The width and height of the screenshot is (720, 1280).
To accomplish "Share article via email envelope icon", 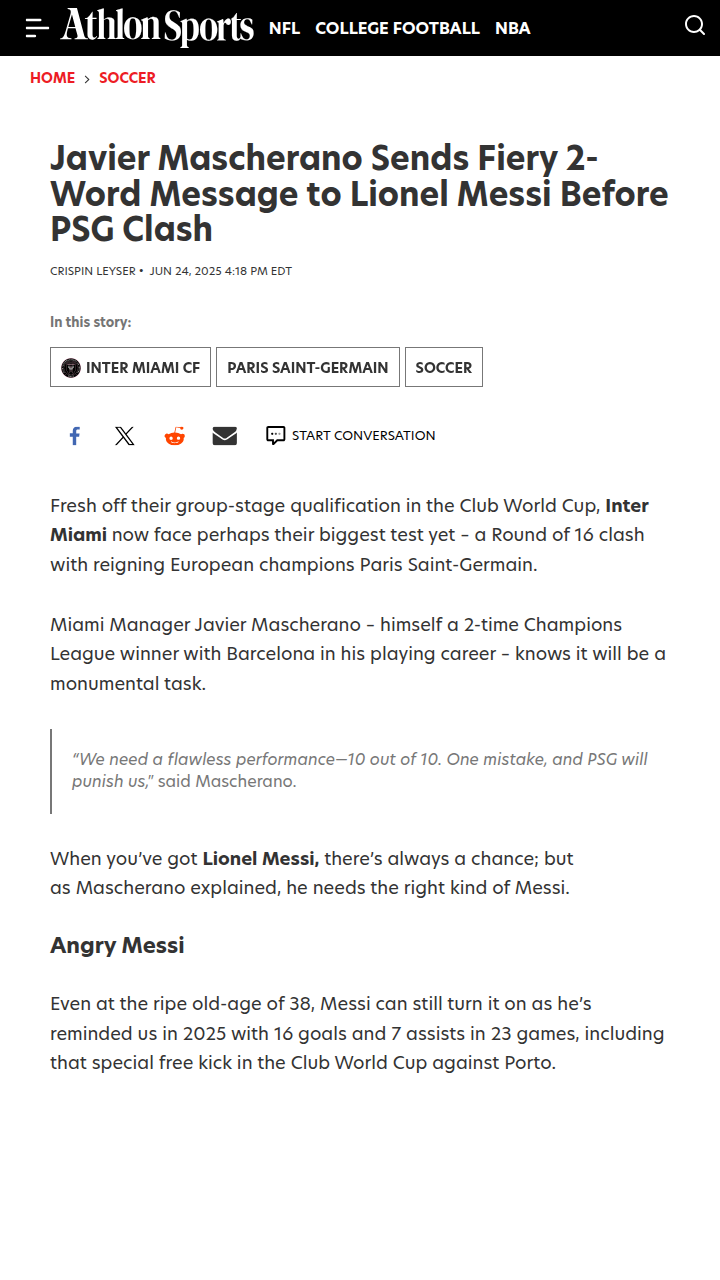I will point(225,436).
